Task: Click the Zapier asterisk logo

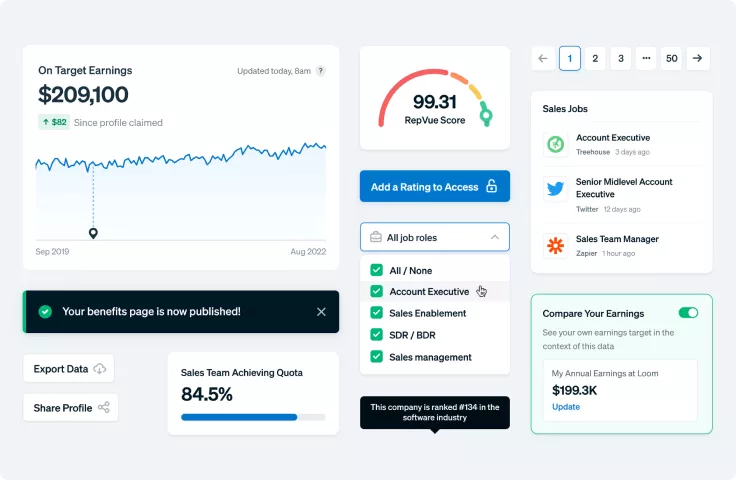Action: click(556, 246)
